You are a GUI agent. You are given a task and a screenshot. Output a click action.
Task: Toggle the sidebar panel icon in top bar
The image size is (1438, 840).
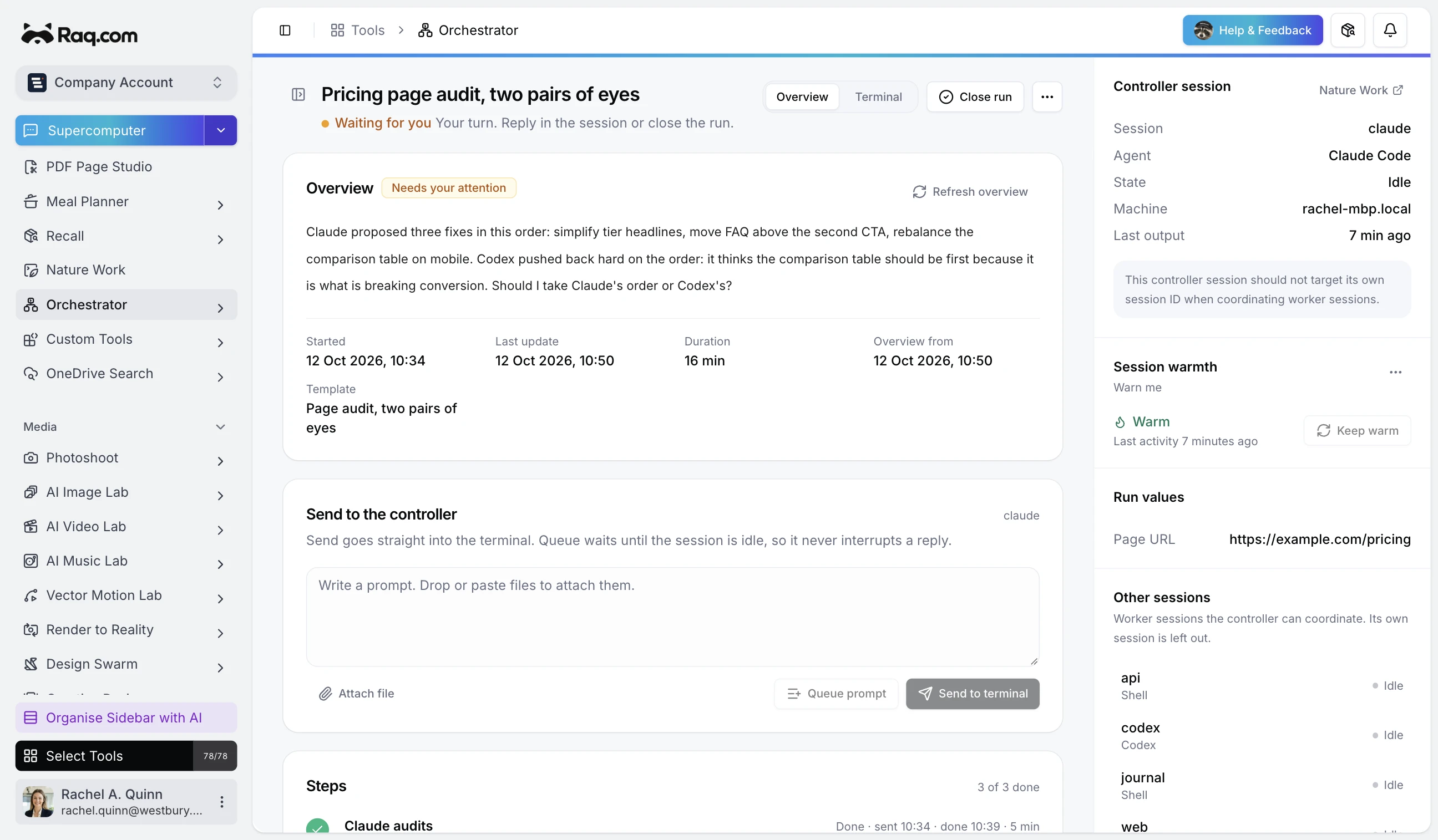[x=285, y=30]
